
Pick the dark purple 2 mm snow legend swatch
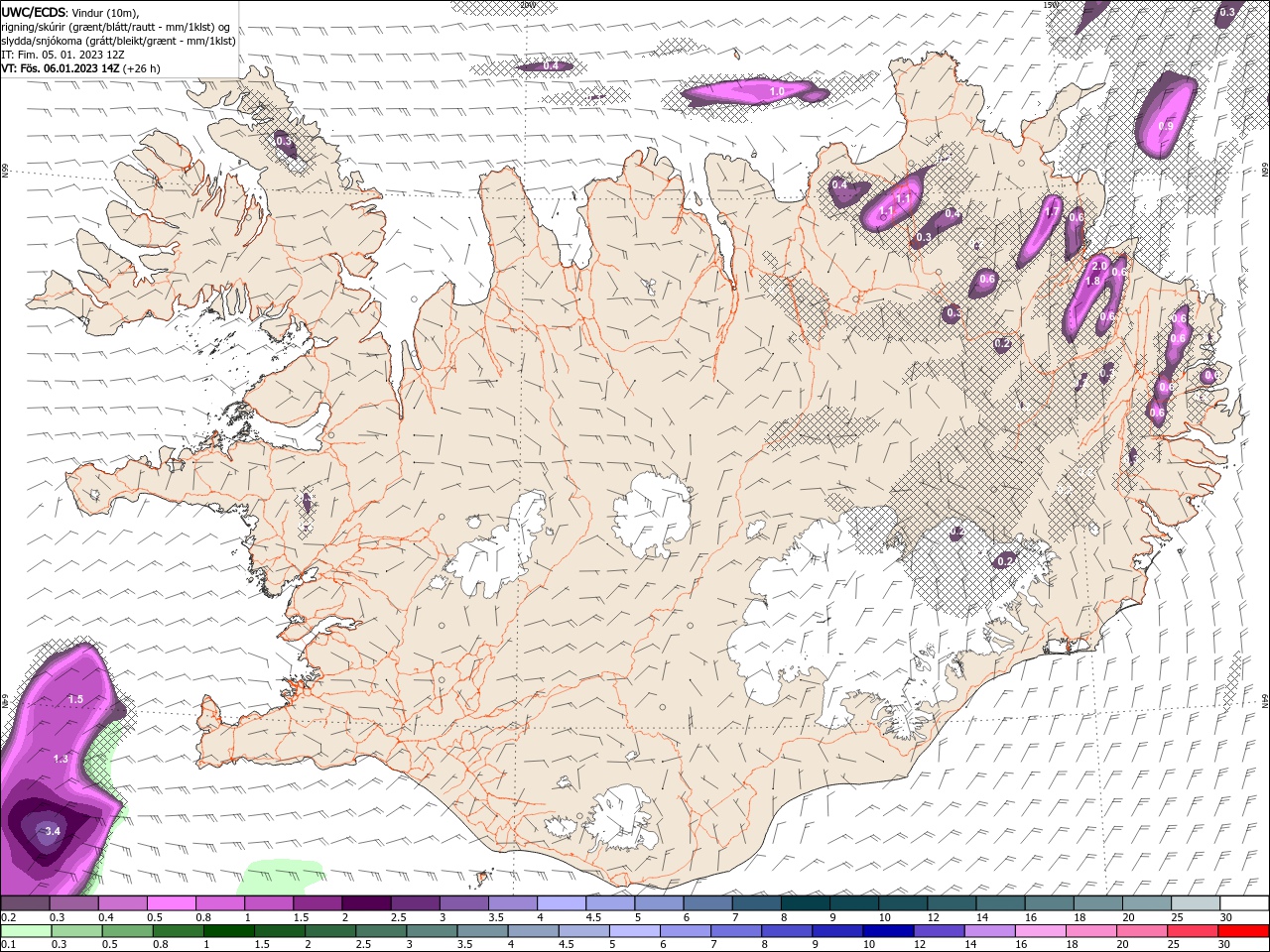pos(366,903)
